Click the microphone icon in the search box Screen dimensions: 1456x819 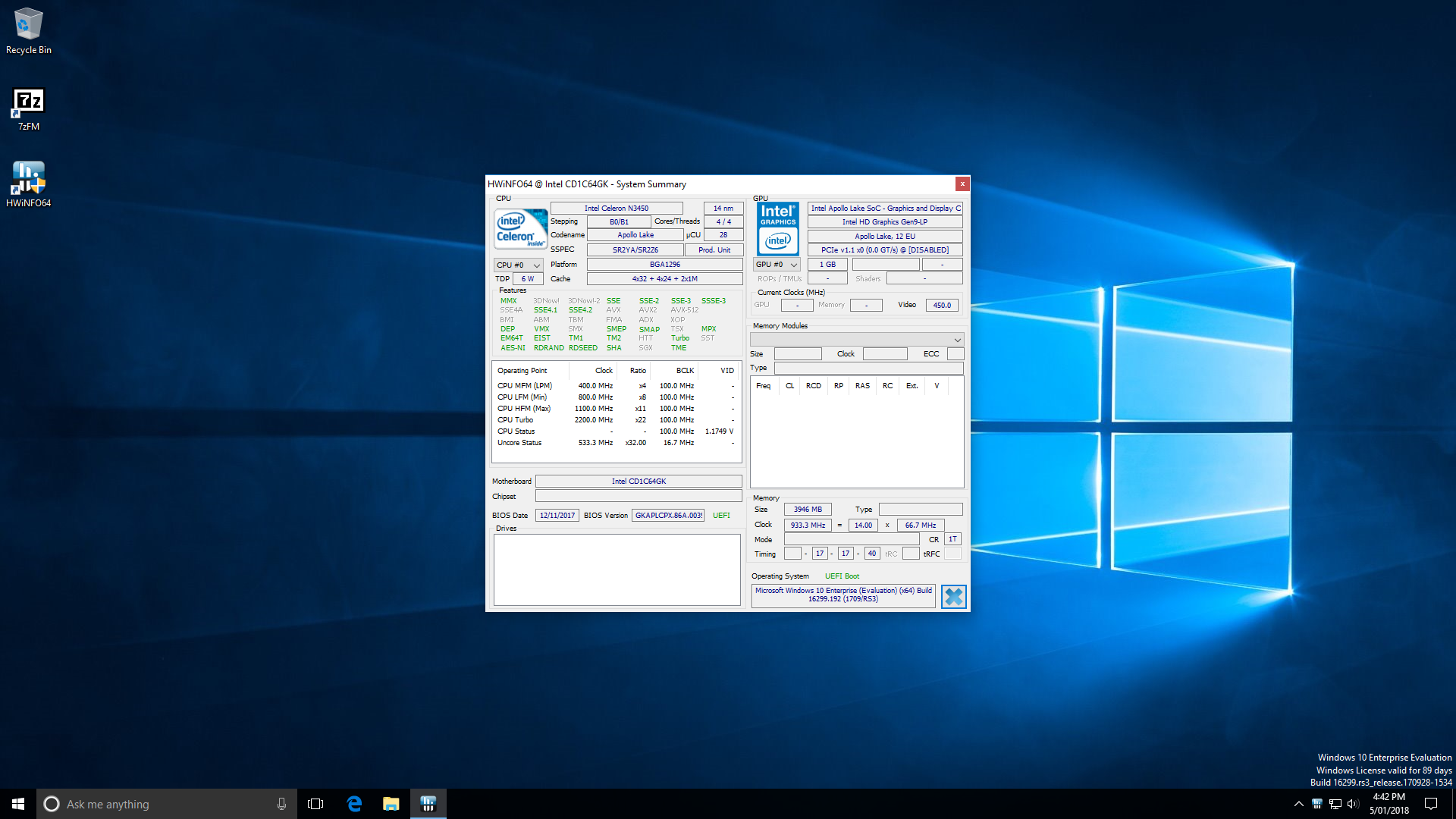pos(281,804)
